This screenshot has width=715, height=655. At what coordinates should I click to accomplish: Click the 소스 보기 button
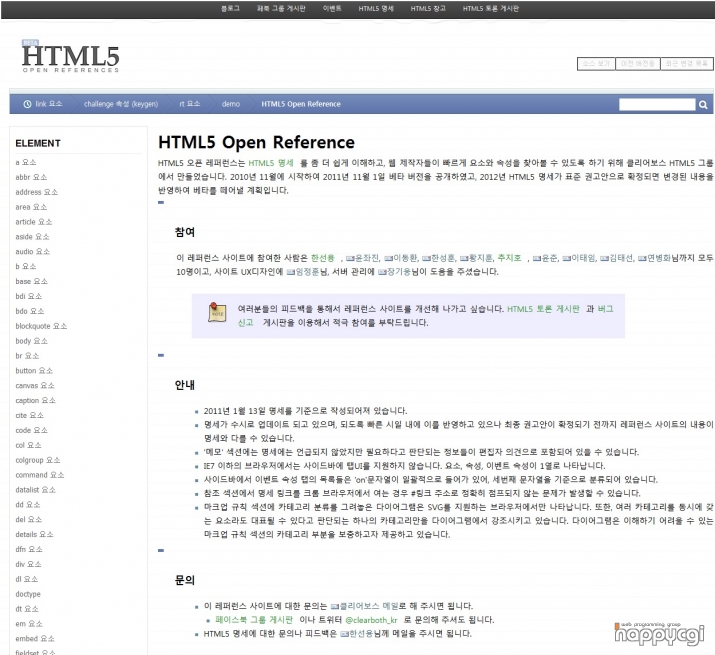click(596, 63)
